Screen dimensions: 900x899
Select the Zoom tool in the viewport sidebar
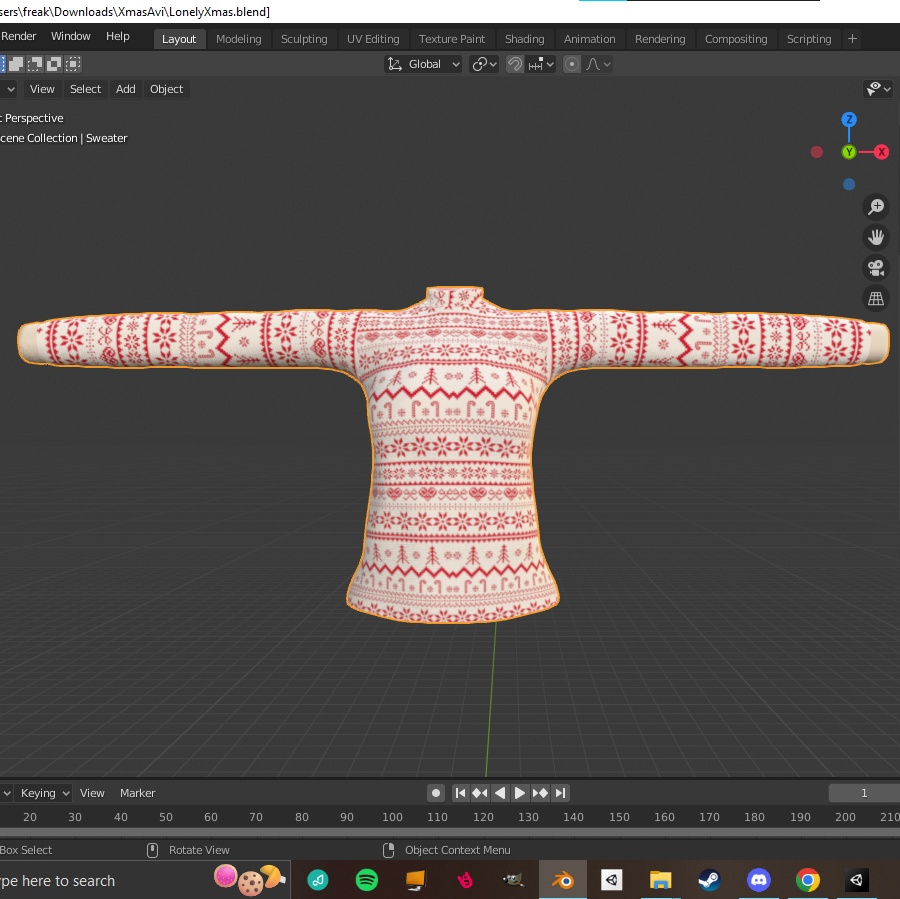(x=876, y=207)
